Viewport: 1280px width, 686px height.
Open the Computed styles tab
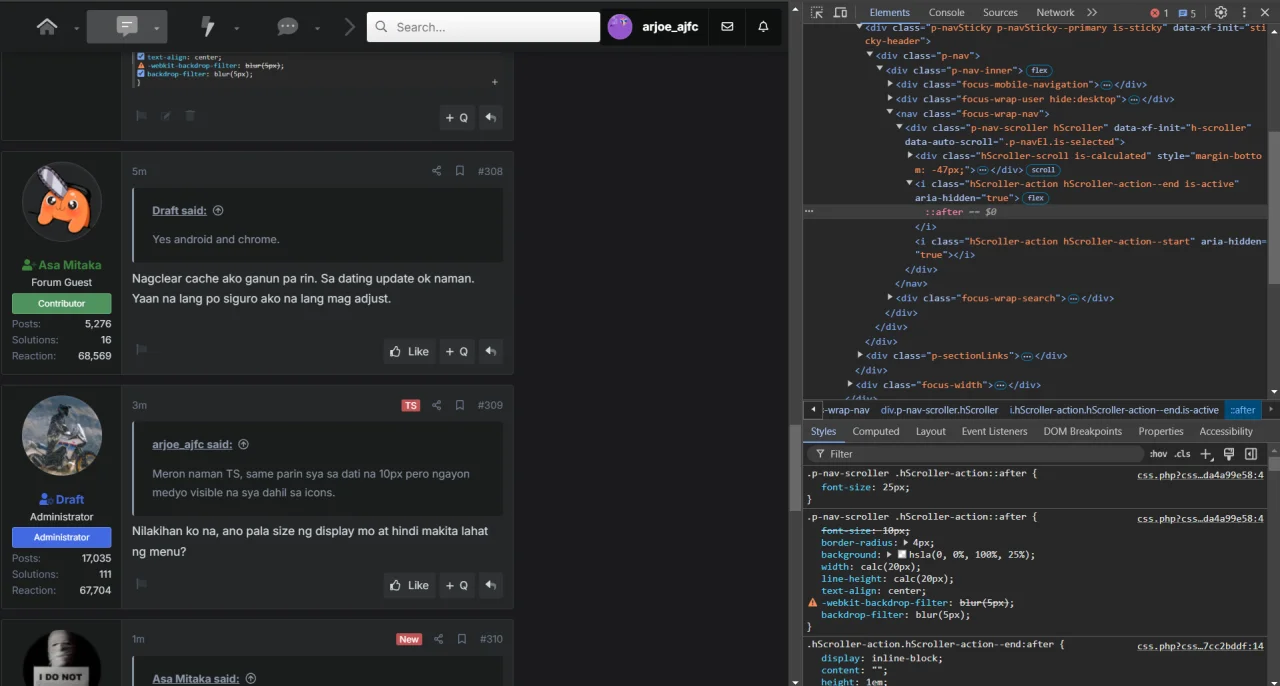tap(876, 431)
